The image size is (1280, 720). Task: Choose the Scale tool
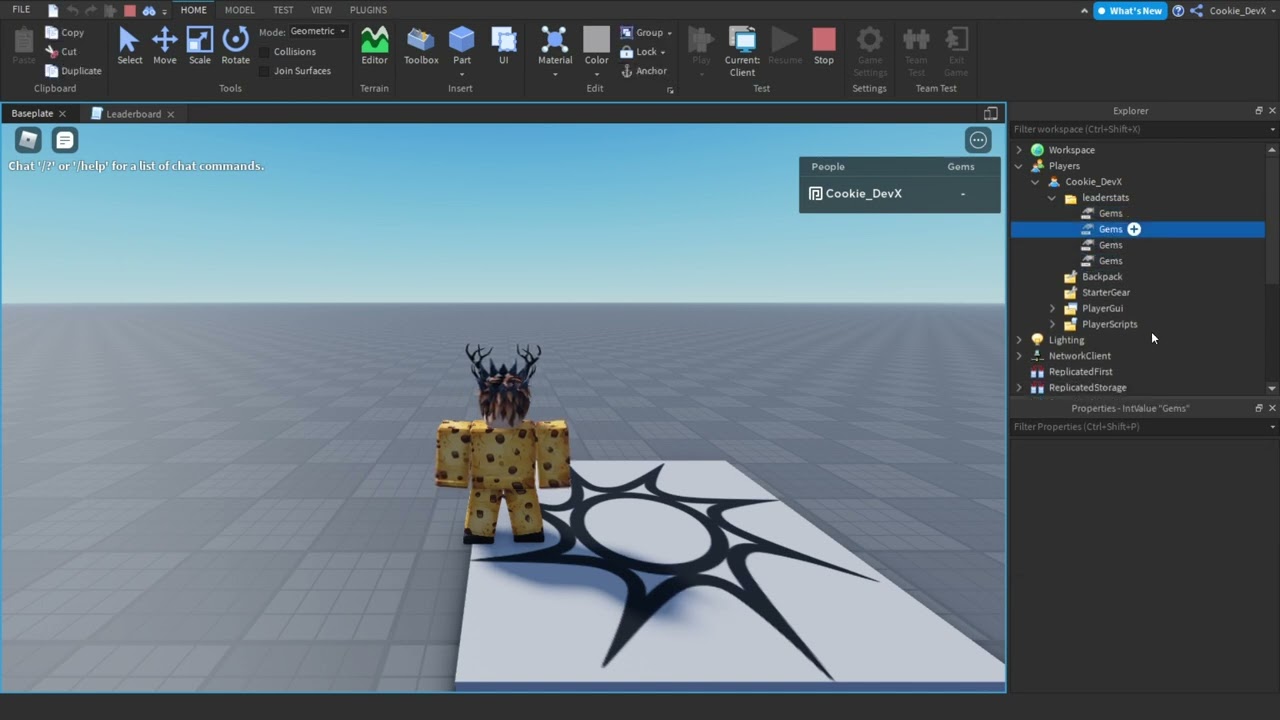click(200, 47)
